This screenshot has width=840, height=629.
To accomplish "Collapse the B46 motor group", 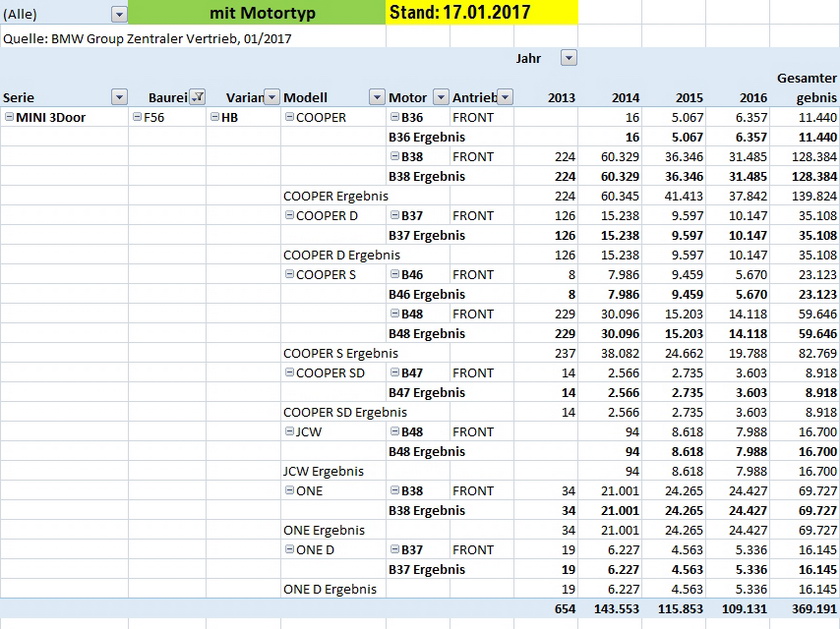I will [x=395, y=274].
